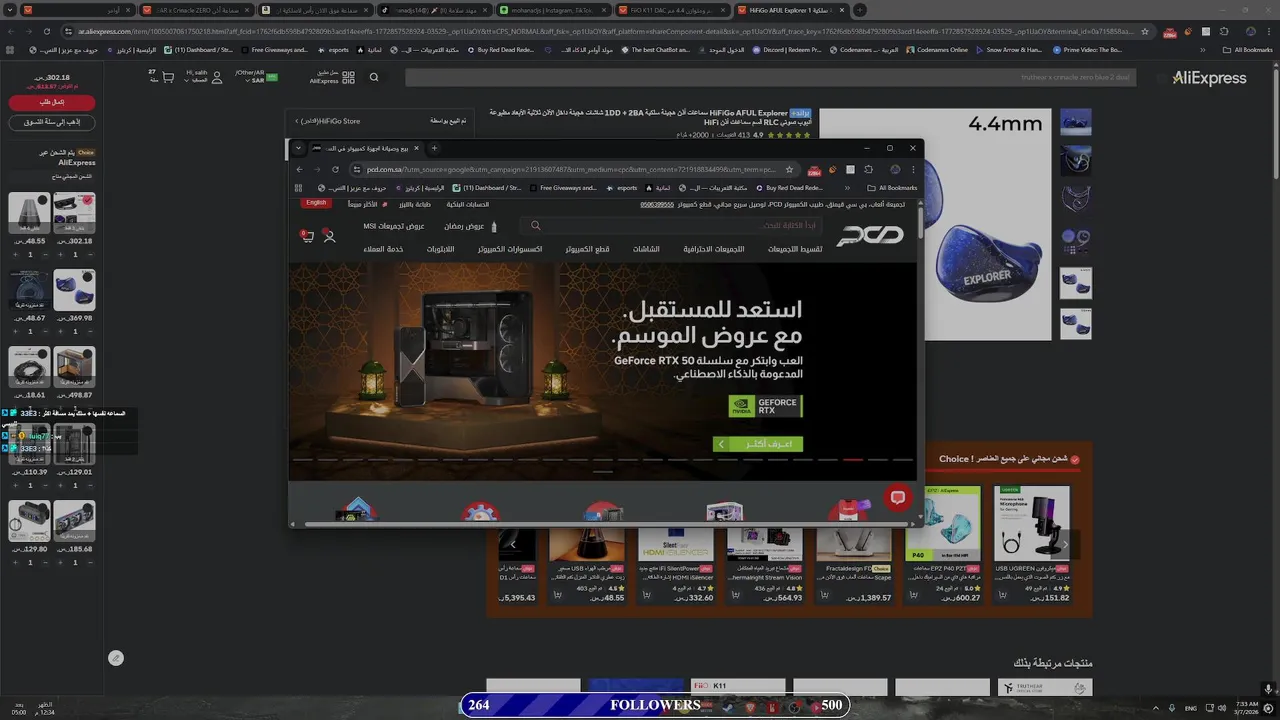
Task: Open professional builds menu on PCD
Action: pyautogui.click(x=714, y=249)
